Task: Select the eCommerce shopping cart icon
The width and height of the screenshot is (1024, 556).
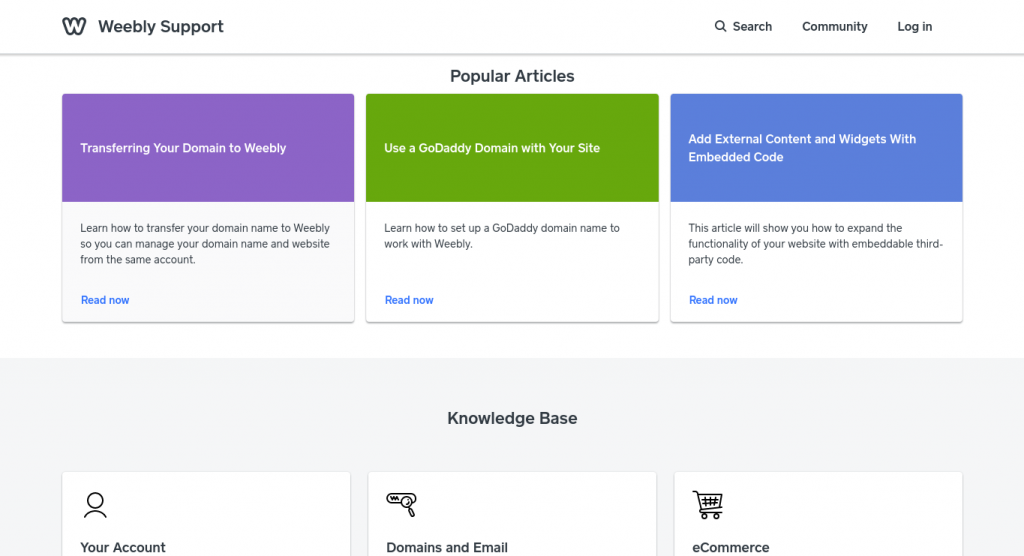Action: (x=707, y=504)
